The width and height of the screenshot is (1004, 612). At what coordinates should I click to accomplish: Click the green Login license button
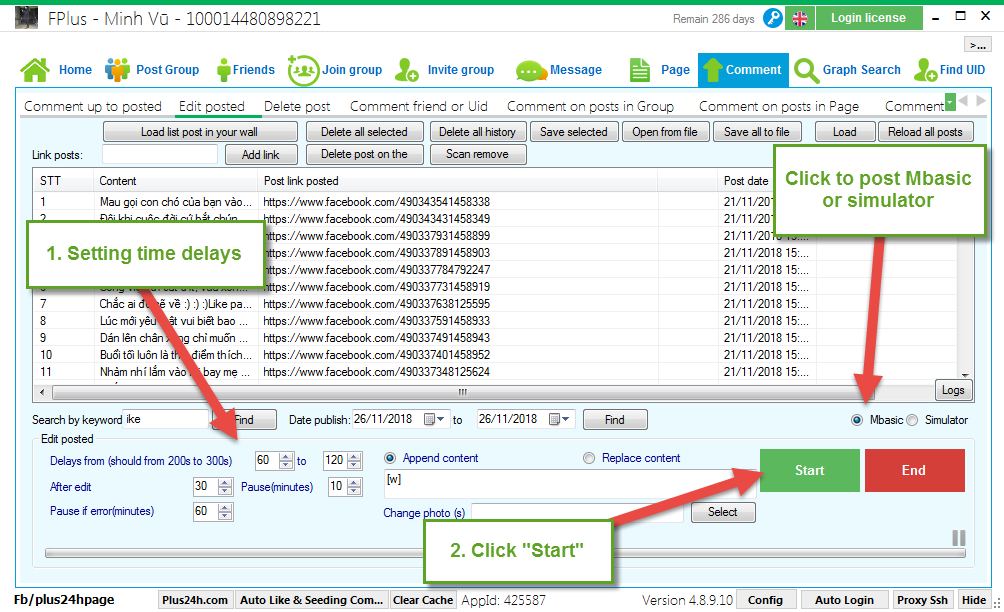[x=869, y=18]
